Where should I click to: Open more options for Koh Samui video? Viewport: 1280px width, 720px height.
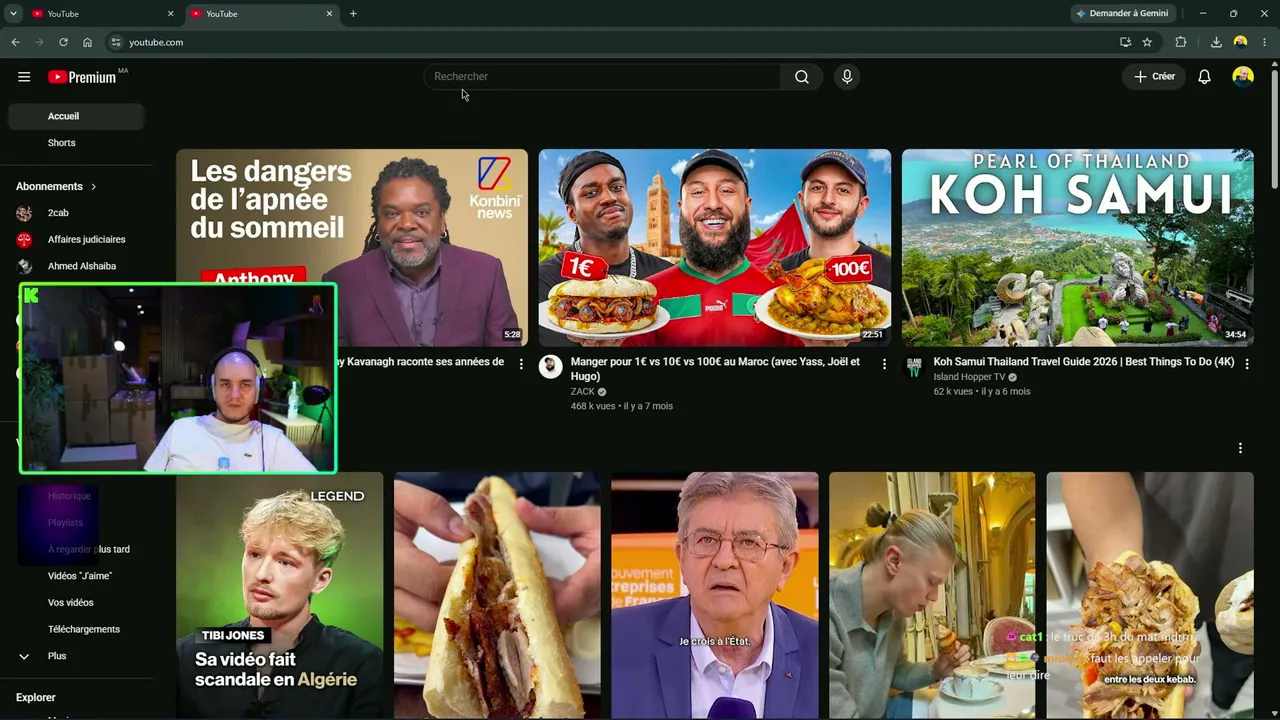coord(1247,364)
